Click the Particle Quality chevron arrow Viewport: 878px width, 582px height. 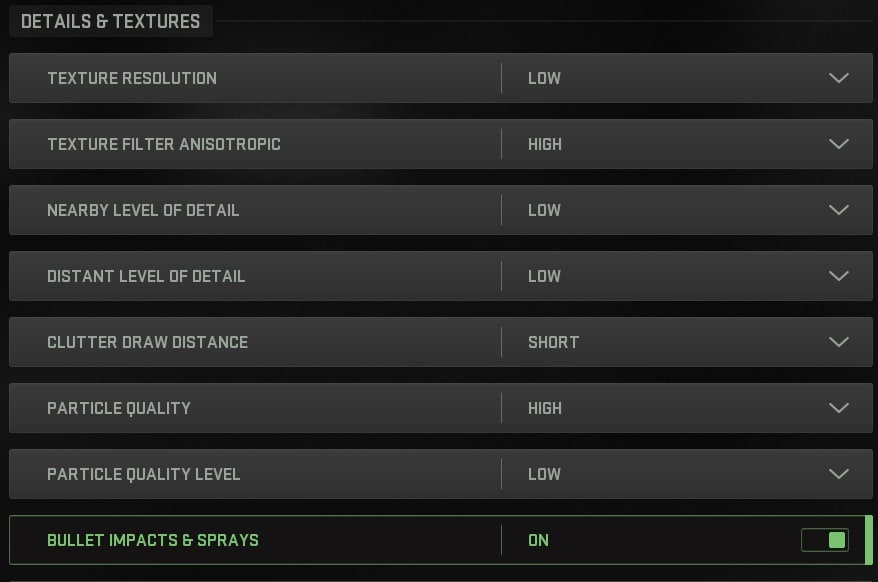pyautogui.click(x=838, y=408)
